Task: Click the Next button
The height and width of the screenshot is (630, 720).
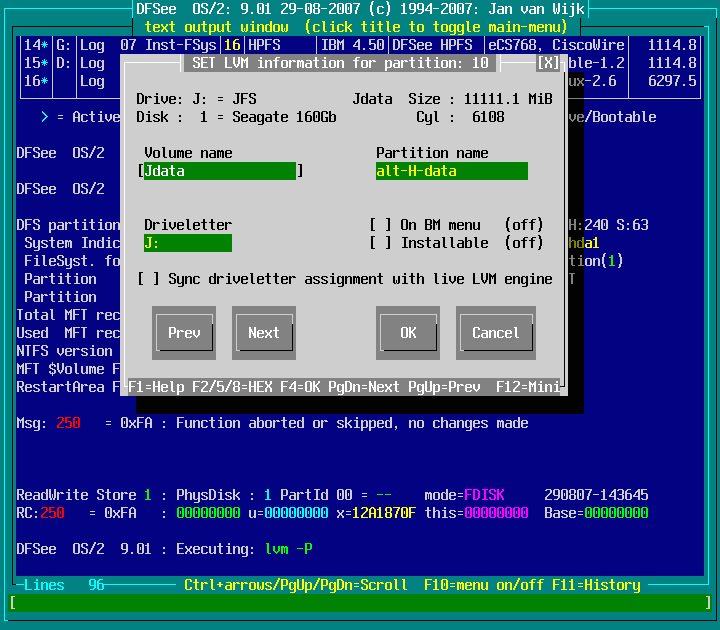Action: 264,333
